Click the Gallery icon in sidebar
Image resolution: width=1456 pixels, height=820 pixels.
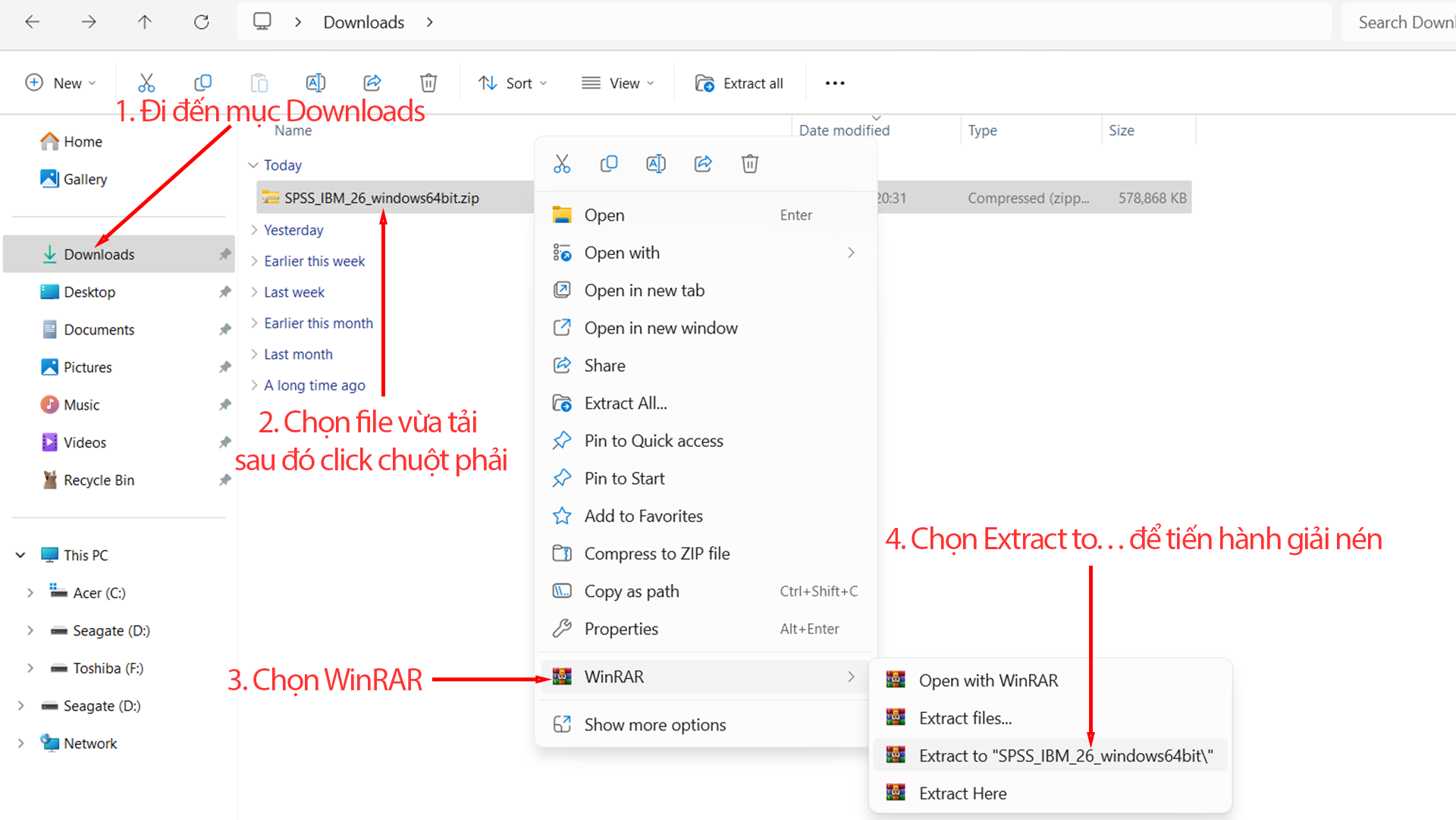pos(49,179)
